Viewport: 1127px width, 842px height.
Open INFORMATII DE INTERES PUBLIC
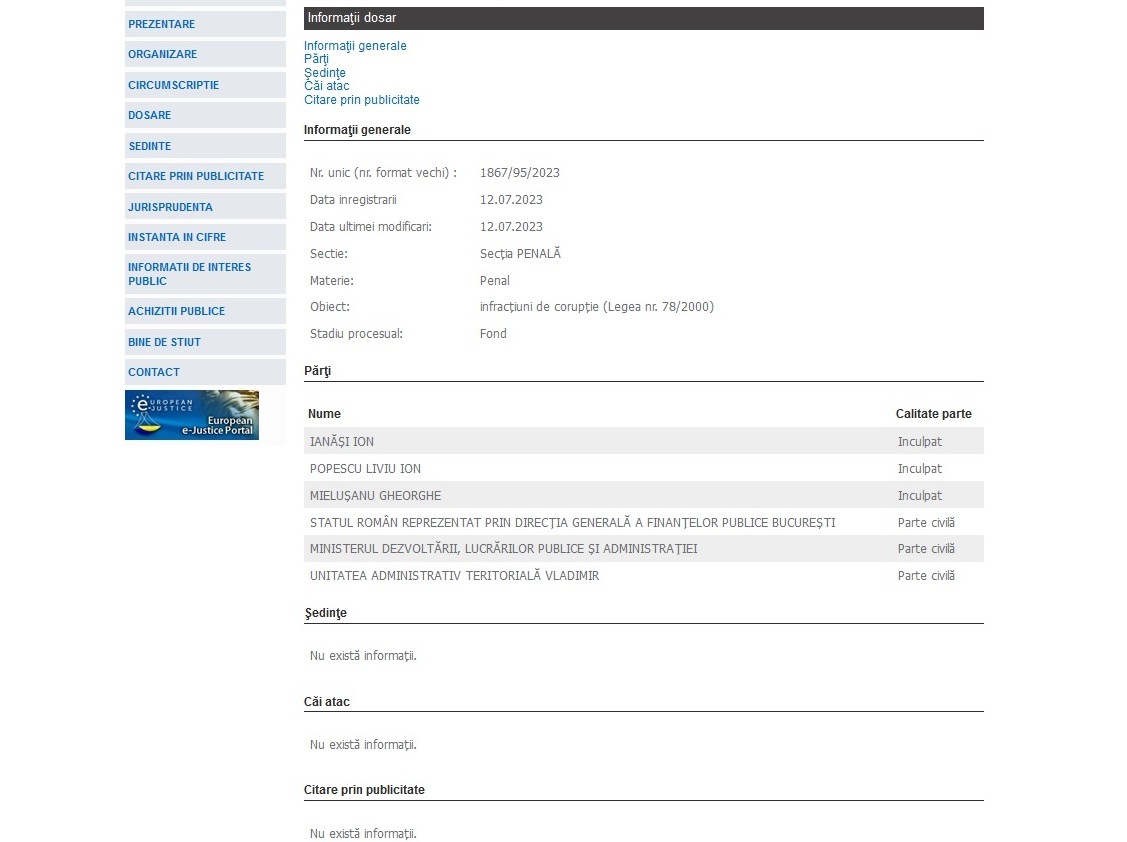(190, 274)
